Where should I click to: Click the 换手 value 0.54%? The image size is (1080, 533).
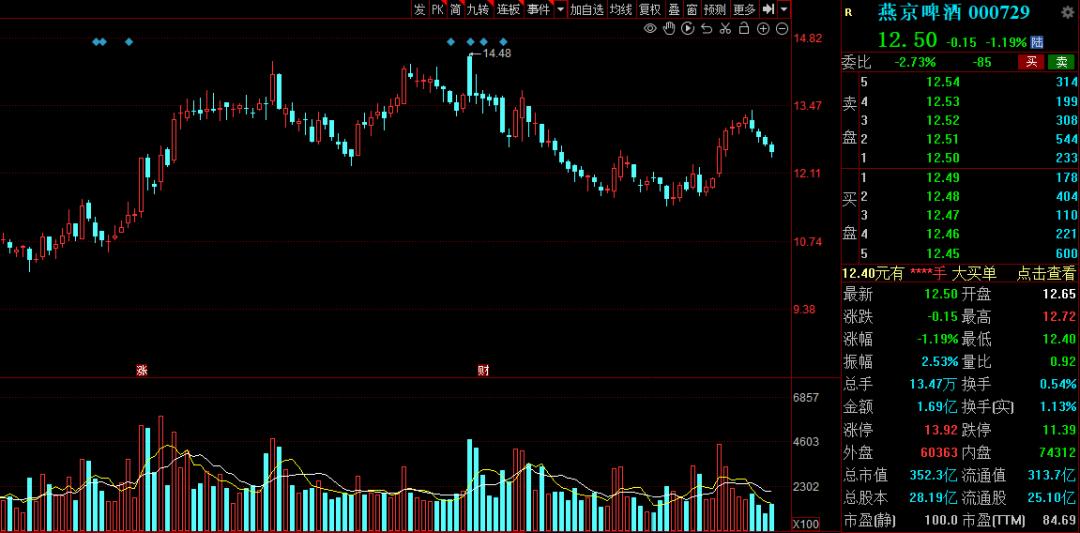click(1057, 384)
